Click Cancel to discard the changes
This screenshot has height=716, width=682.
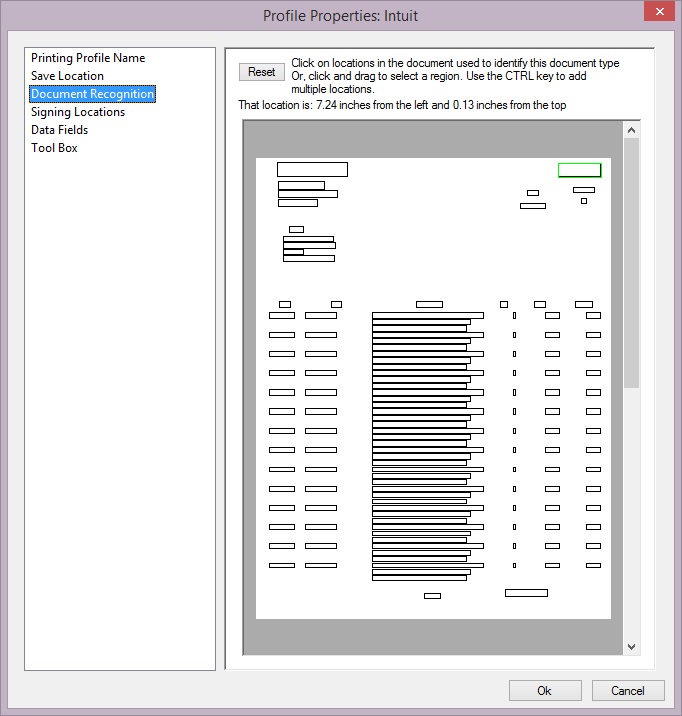pyautogui.click(x=627, y=690)
